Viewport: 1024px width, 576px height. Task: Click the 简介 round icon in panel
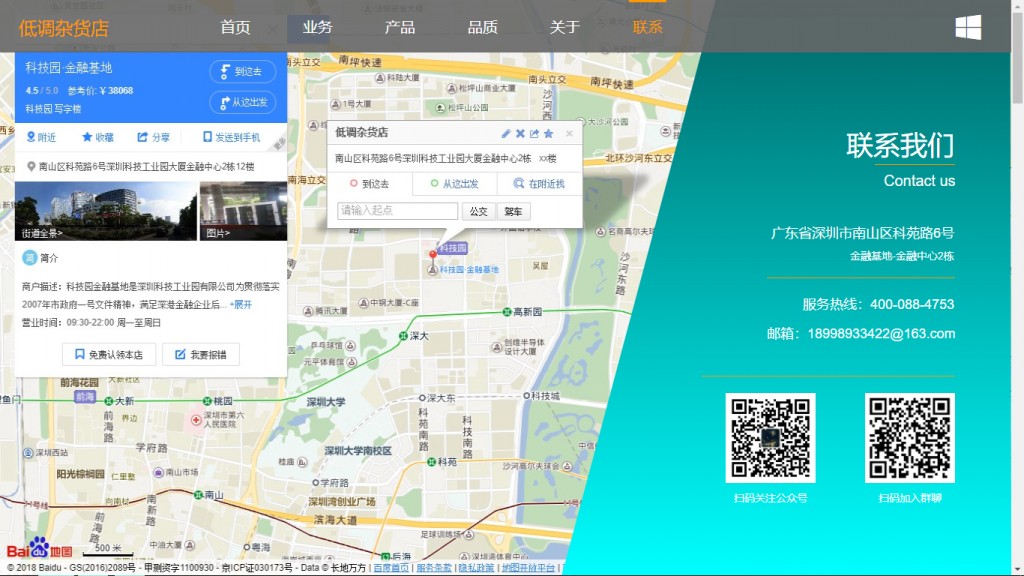[x=29, y=258]
